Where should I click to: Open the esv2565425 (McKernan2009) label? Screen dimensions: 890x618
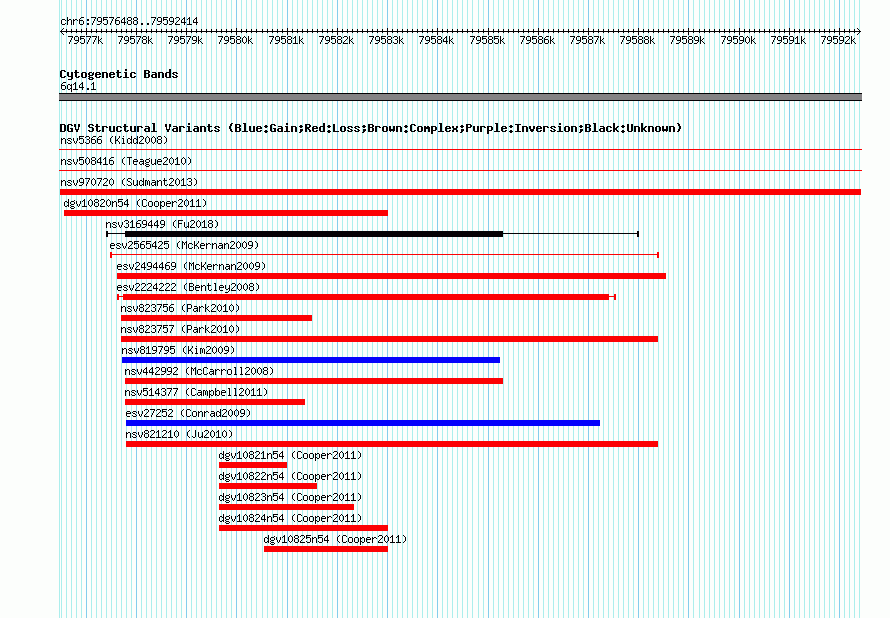point(184,245)
